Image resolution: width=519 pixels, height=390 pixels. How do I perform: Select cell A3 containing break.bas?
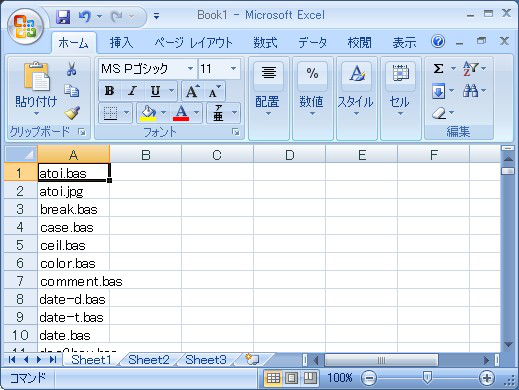click(73, 209)
